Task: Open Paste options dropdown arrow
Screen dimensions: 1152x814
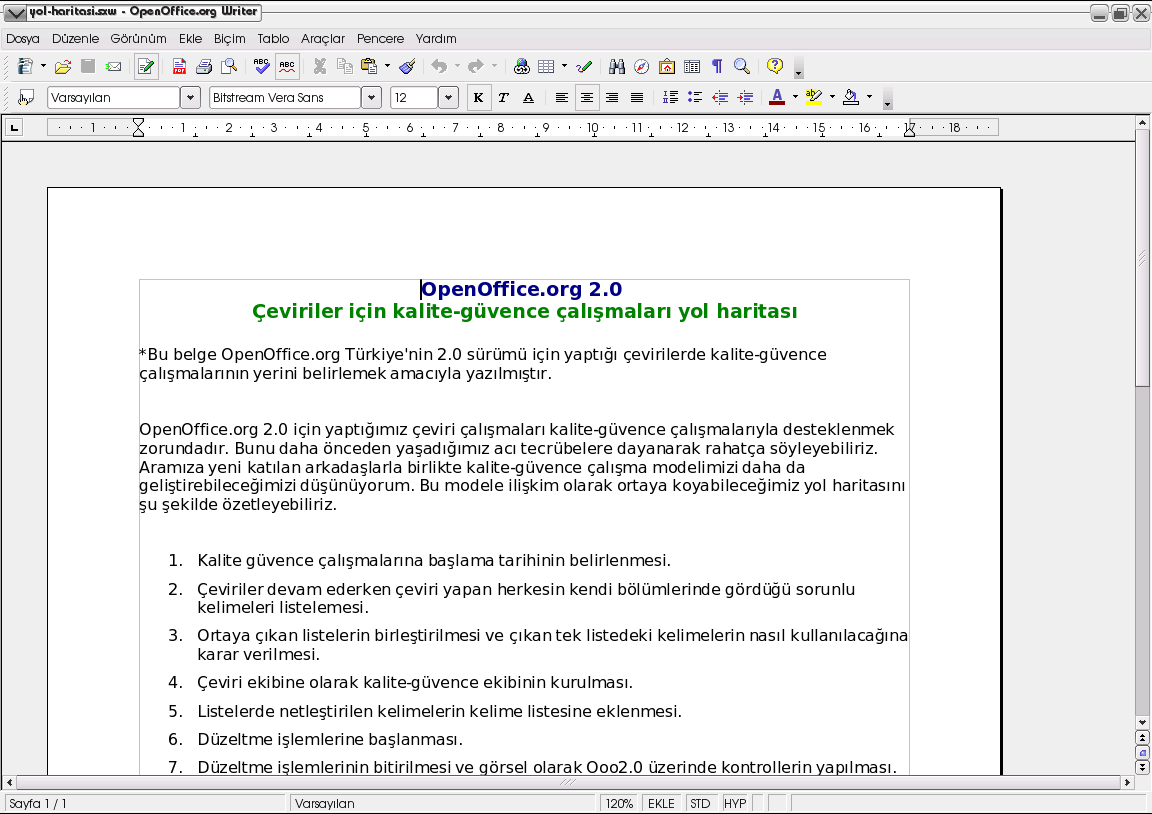Action: coord(387,66)
